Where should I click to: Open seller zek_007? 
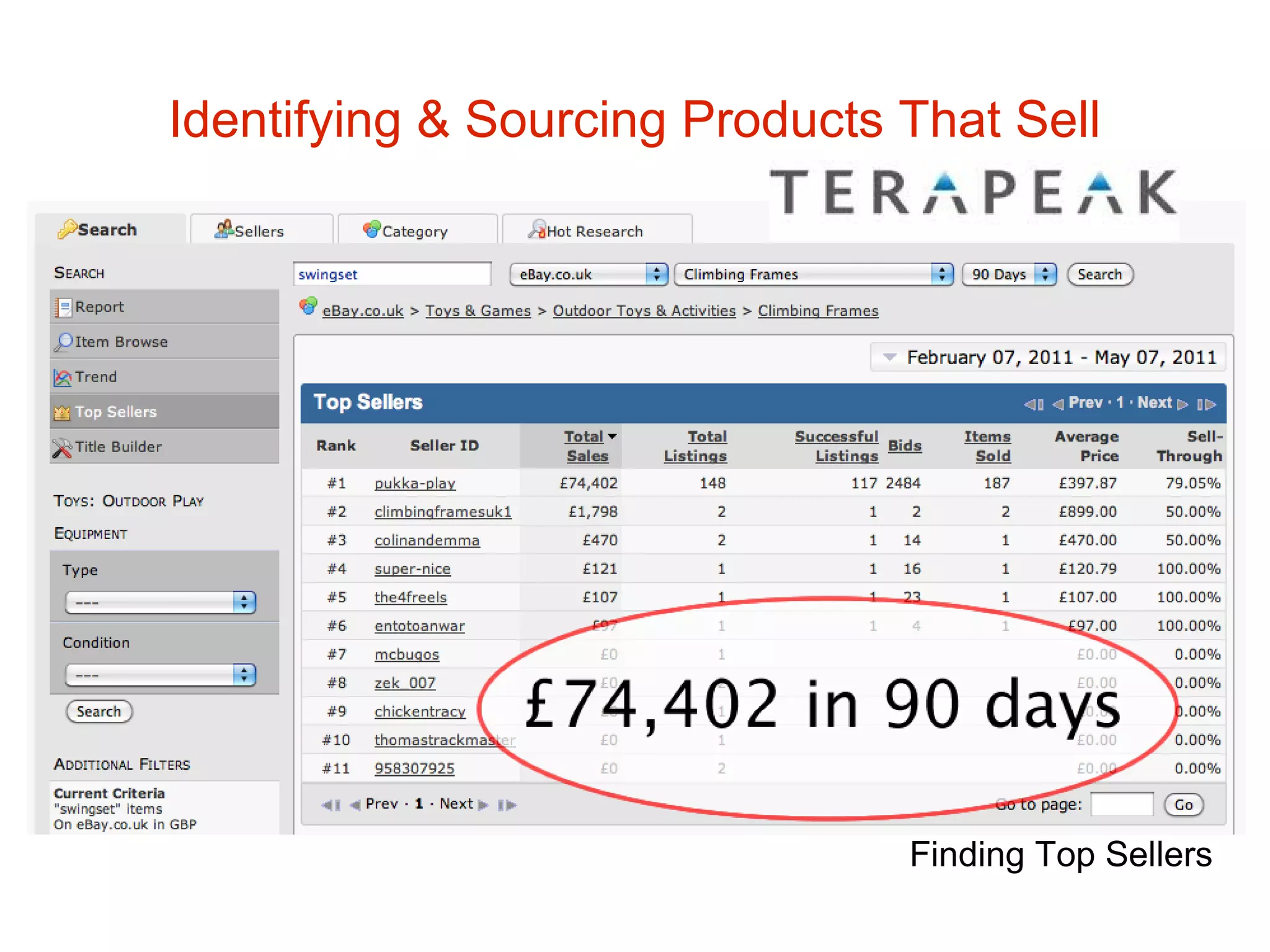[x=405, y=683]
